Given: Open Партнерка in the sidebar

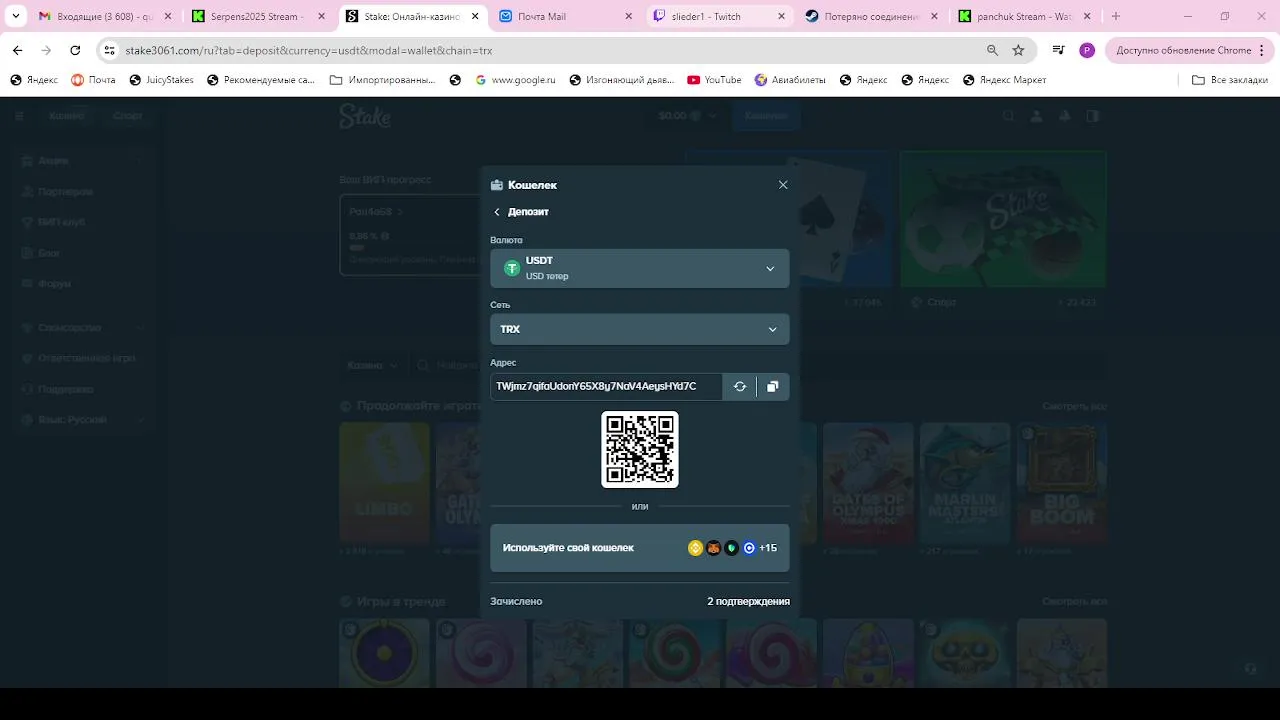Looking at the screenshot, I should click(x=83, y=191).
